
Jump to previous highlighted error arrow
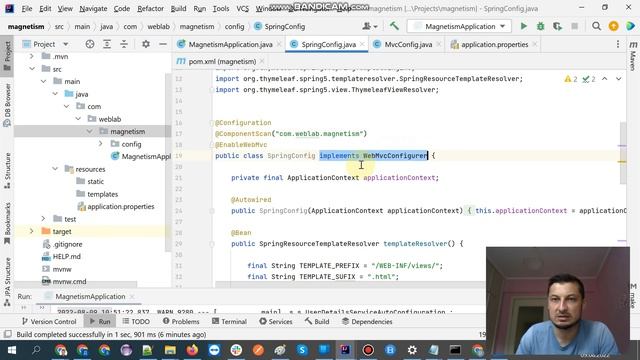604,79
